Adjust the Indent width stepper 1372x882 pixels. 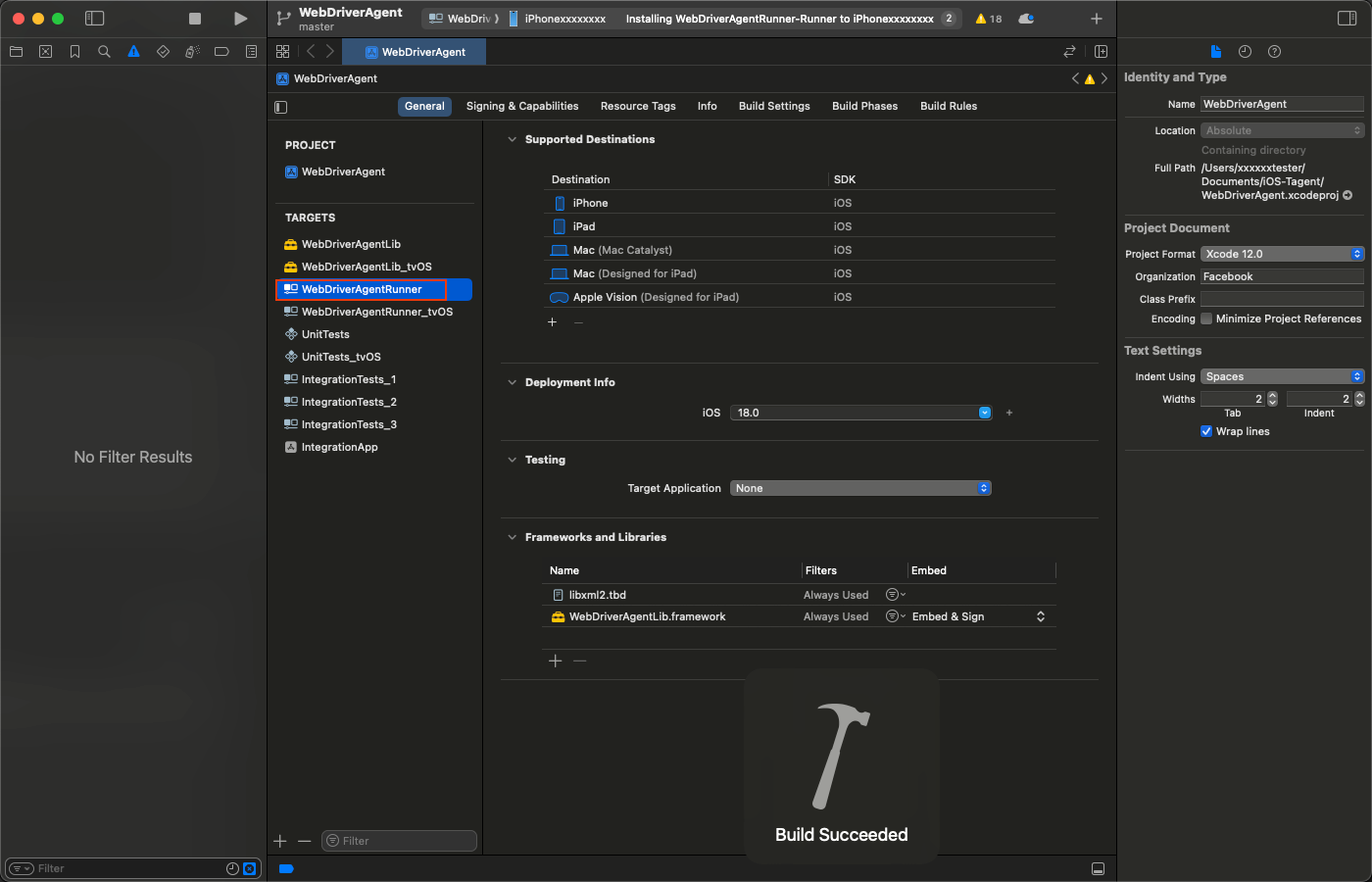pyautogui.click(x=1359, y=399)
